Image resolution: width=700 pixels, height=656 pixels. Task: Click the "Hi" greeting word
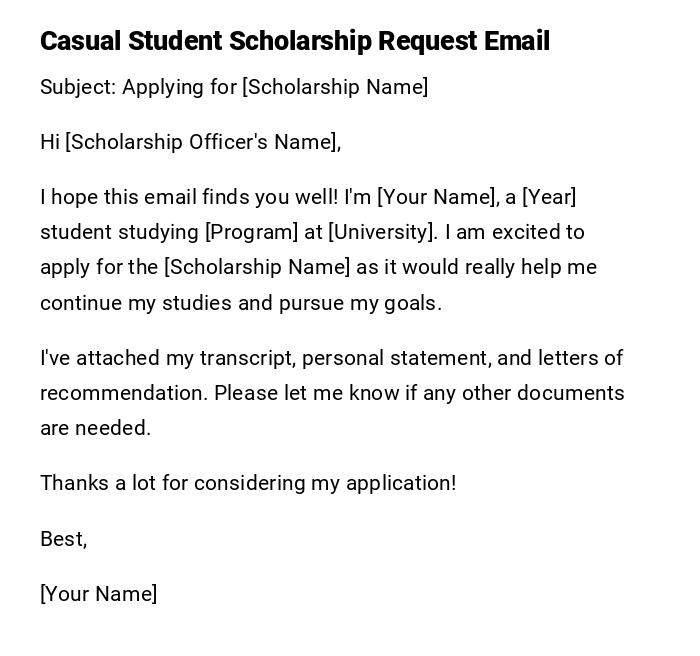[x=50, y=142]
